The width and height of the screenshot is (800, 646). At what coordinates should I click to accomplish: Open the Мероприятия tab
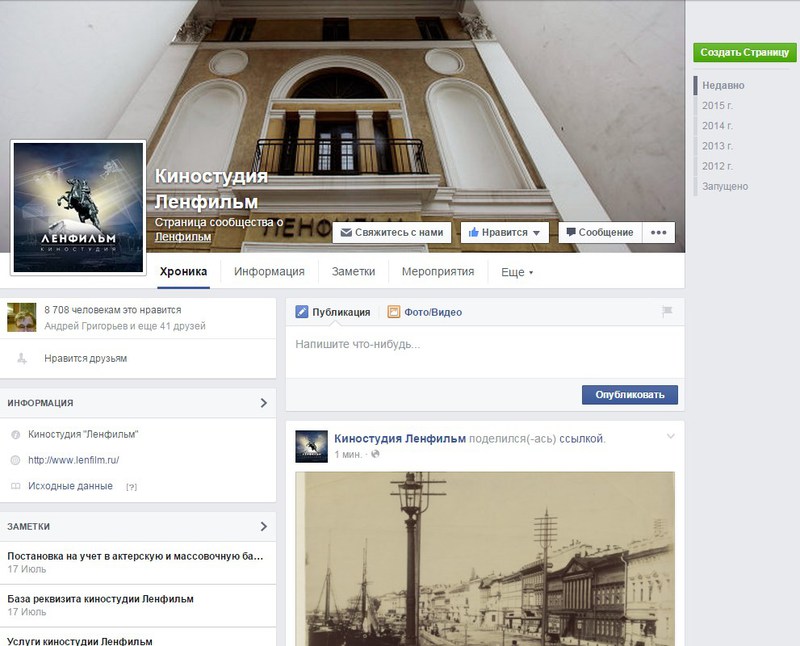438,272
